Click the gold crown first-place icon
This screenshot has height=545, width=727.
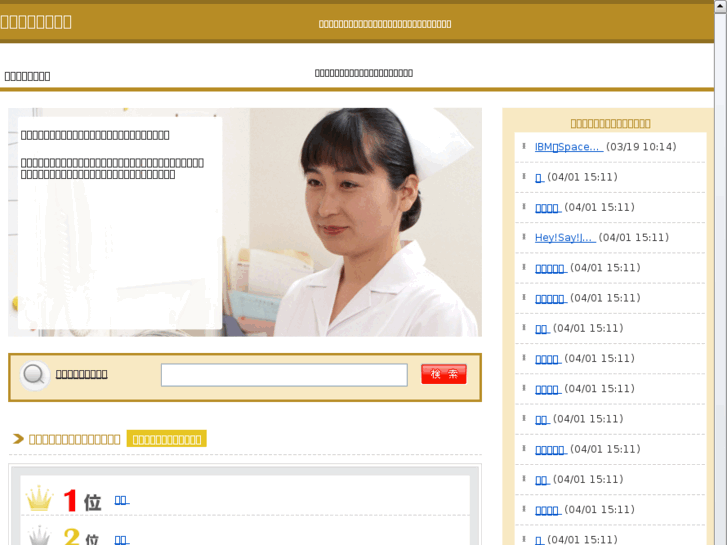tap(39, 499)
